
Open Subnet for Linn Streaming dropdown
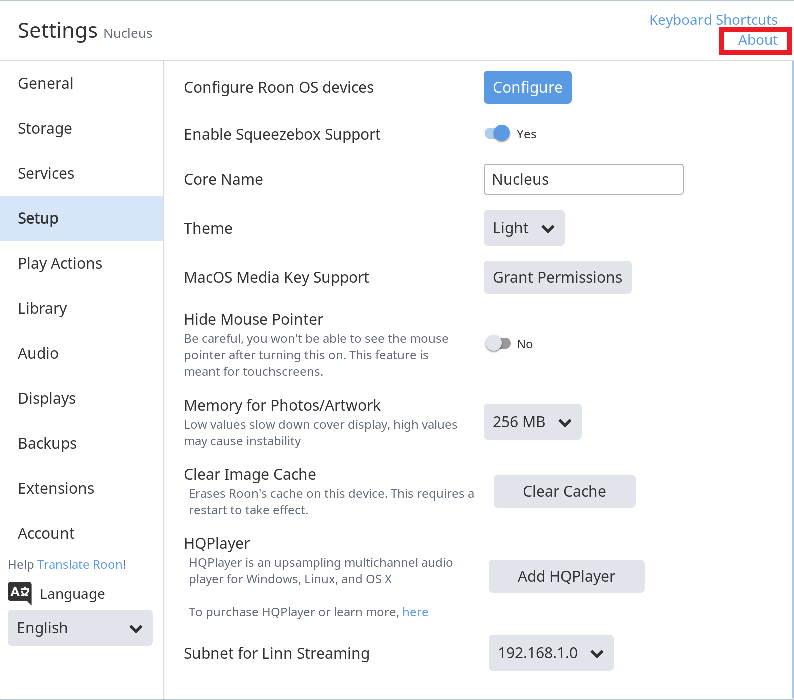[550, 653]
